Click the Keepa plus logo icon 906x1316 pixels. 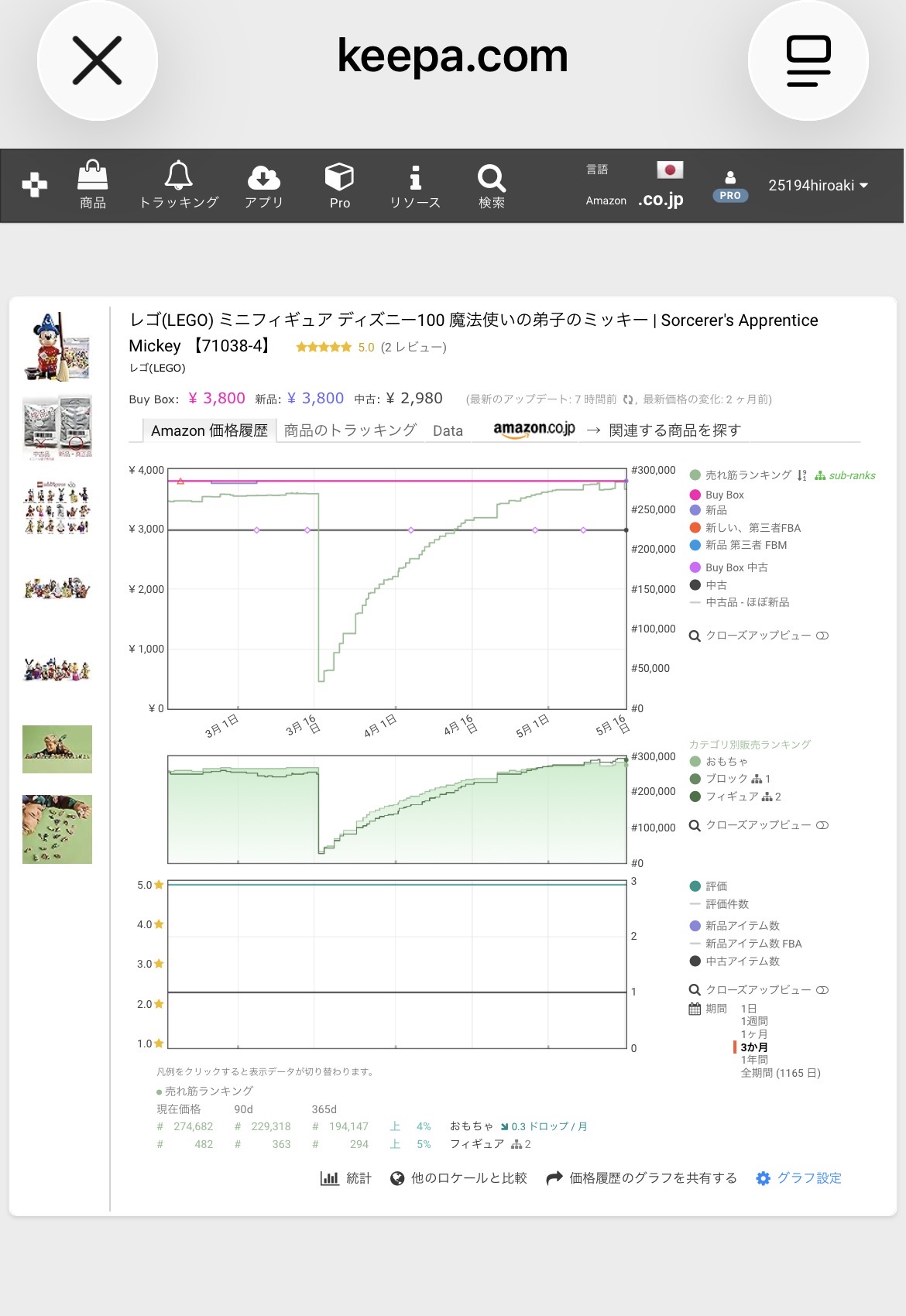point(34,185)
